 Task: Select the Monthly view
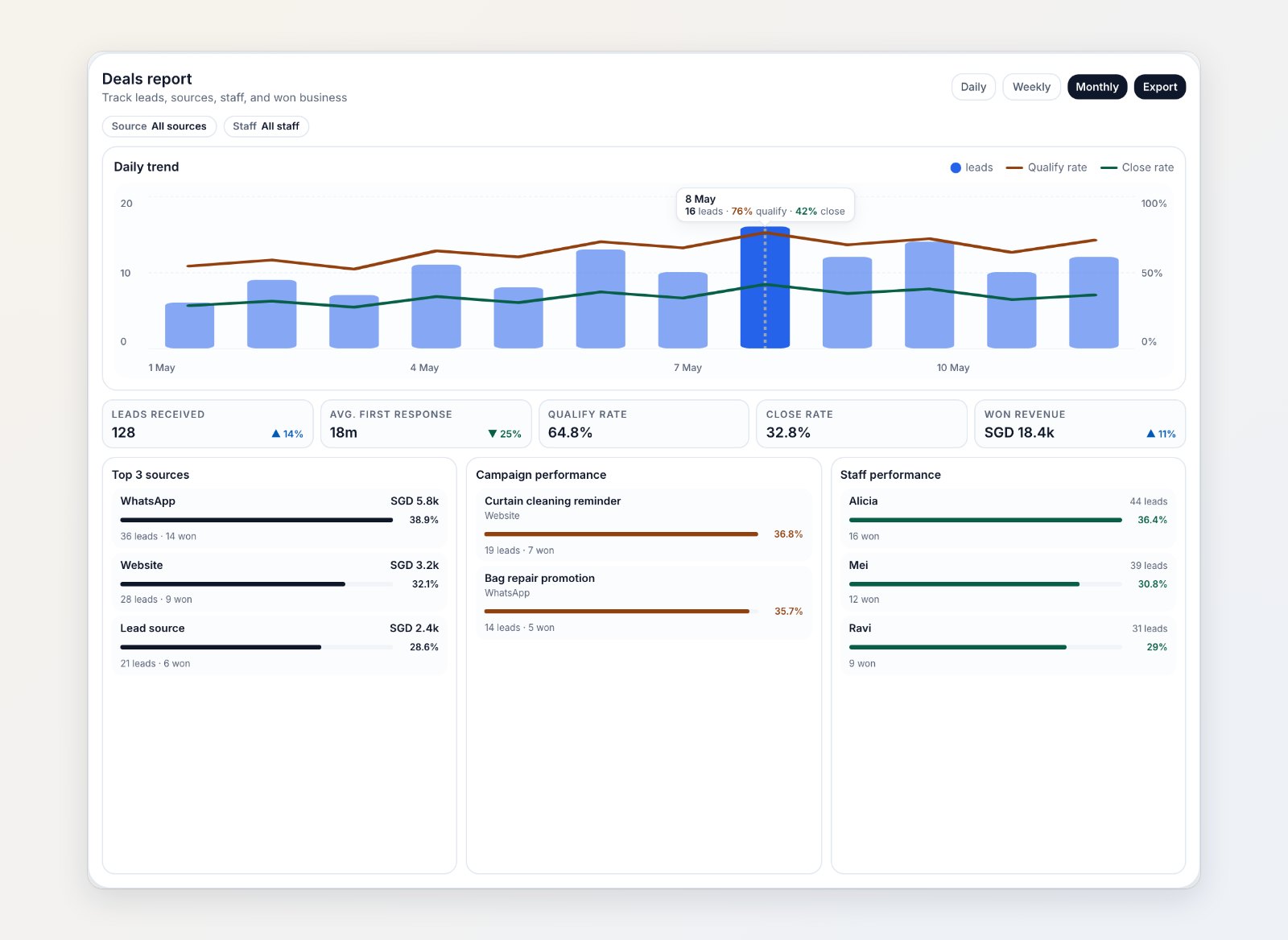coord(1096,87)
